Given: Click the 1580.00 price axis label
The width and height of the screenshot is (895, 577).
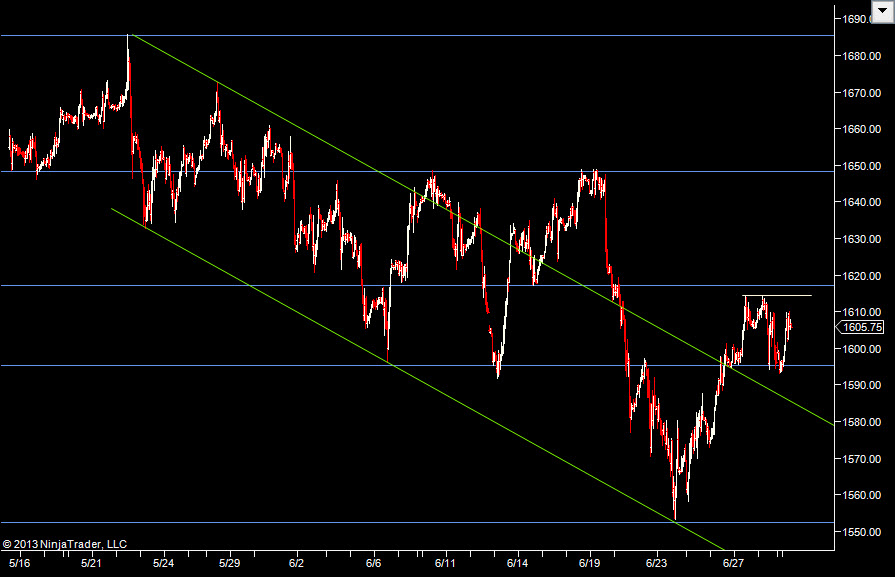Looking at the screenshot, I should point(861,422).
